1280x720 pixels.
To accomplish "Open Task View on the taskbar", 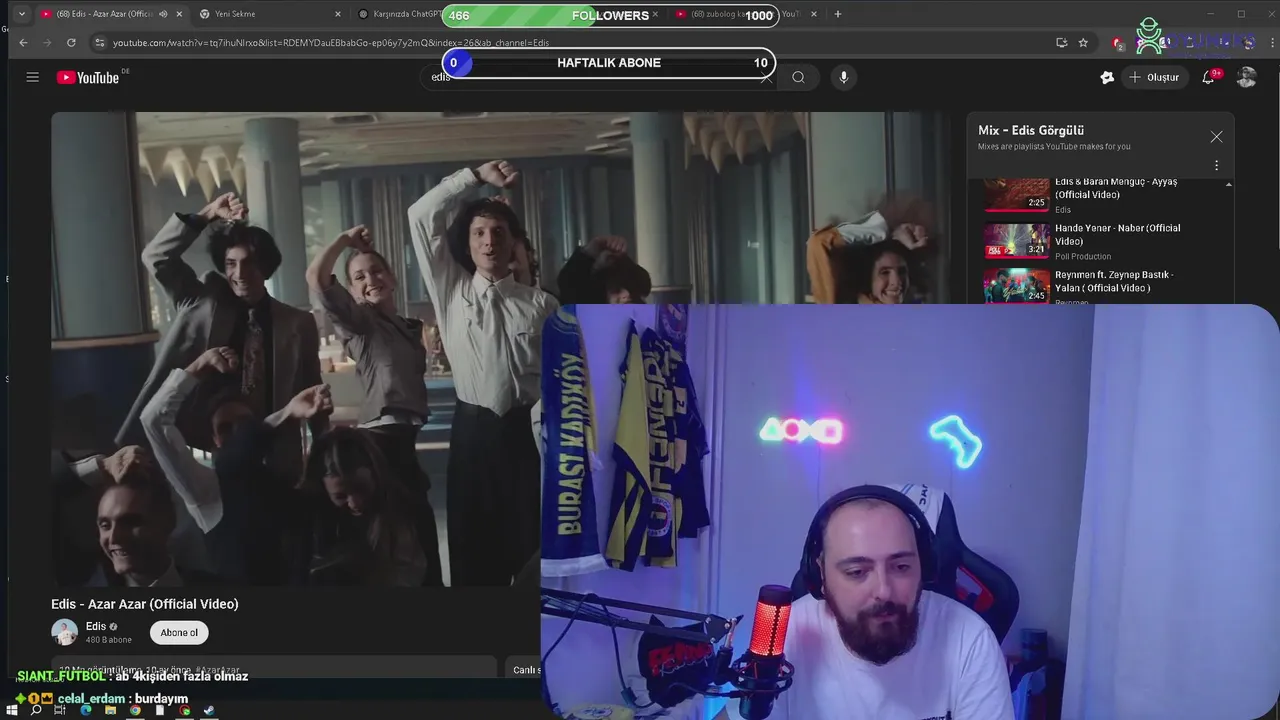I will [x=60, y=710].
